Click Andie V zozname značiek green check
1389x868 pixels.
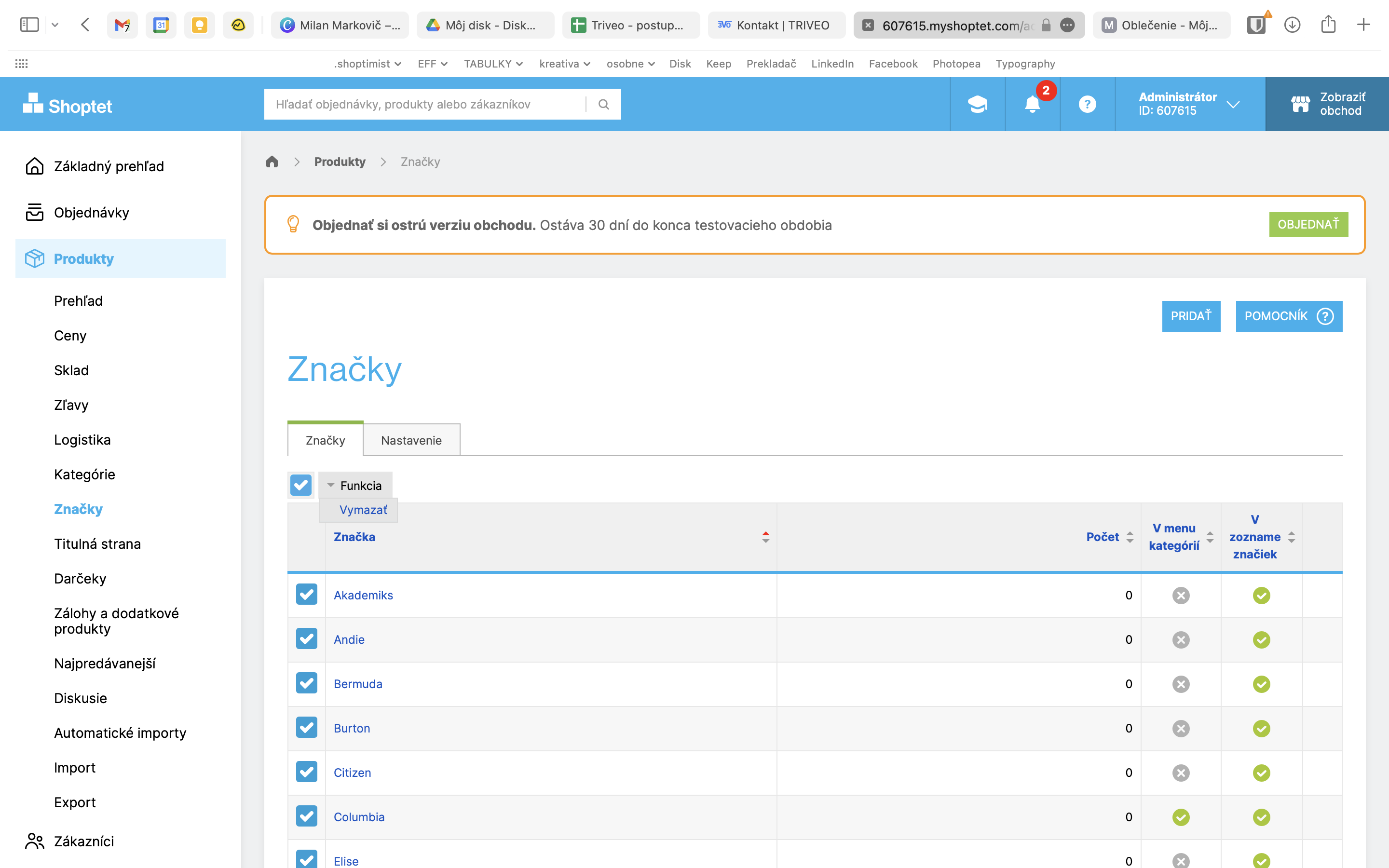pos(1261,639)
